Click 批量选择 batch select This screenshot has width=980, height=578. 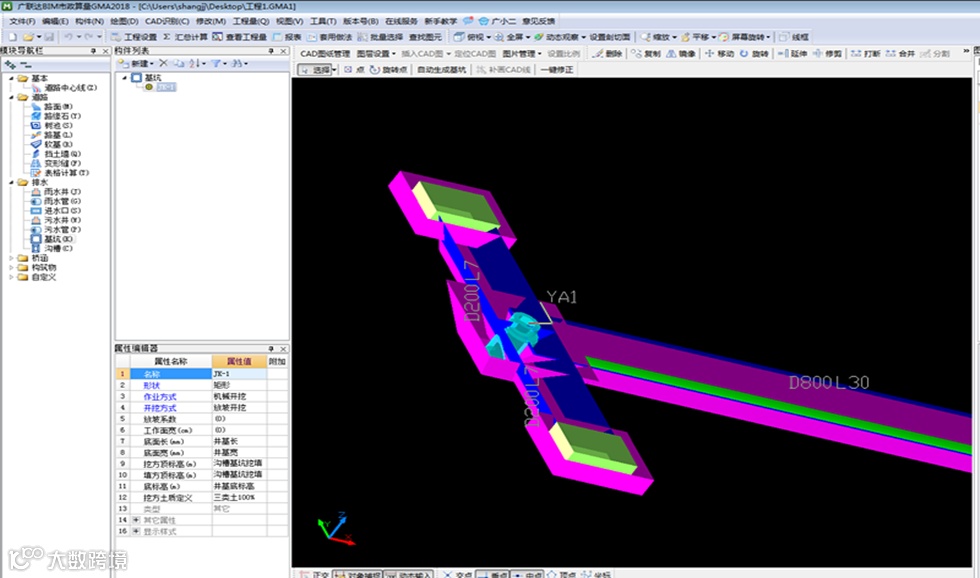[380, 37]
